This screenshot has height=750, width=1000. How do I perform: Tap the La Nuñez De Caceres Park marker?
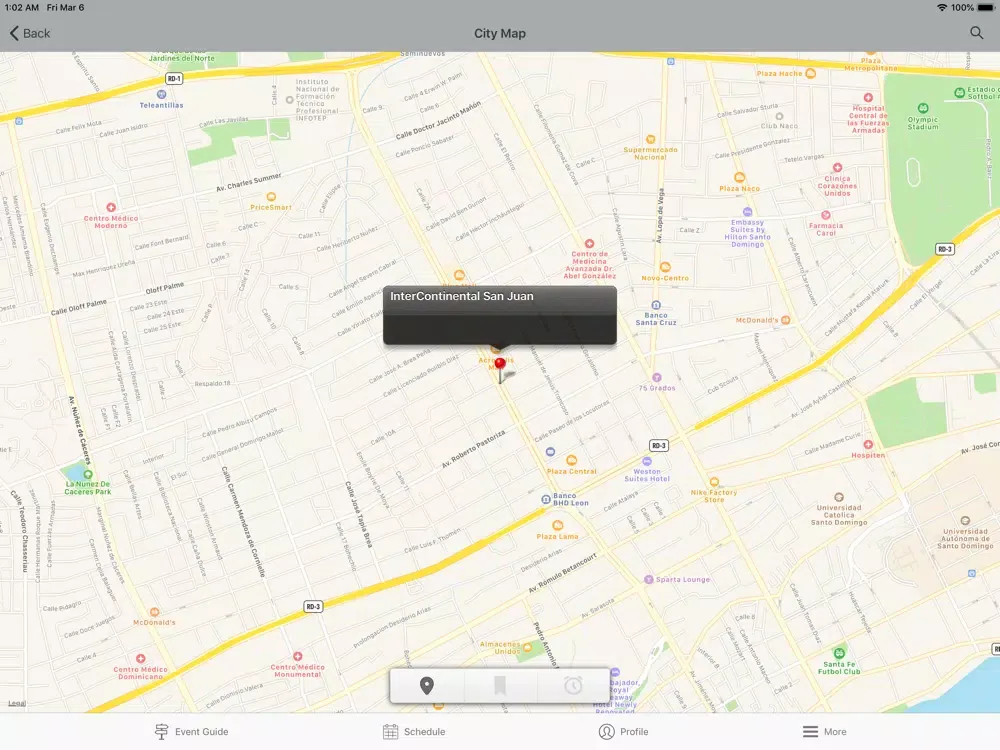click(88, 474)
